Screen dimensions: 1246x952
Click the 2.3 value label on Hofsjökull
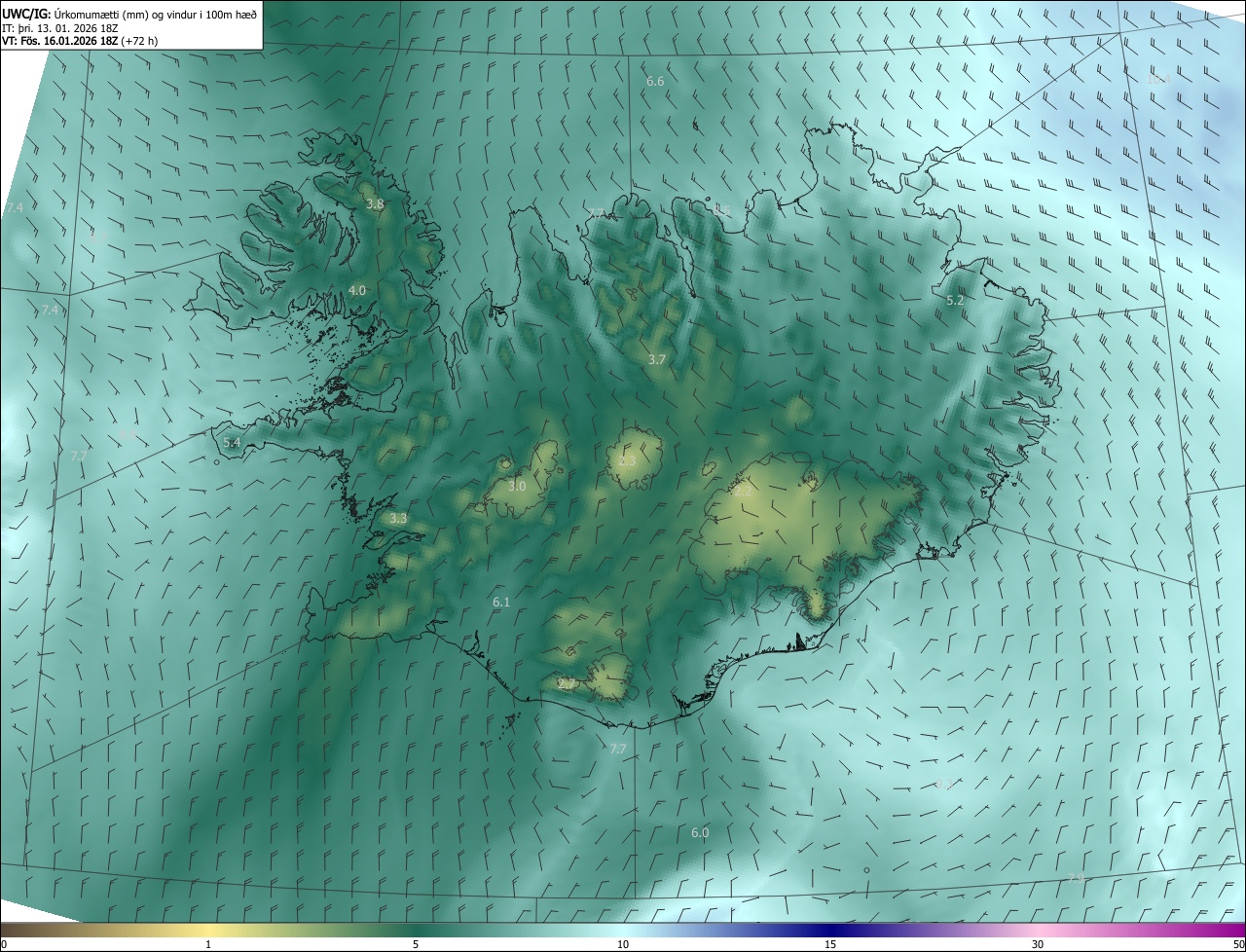point(627,460)
